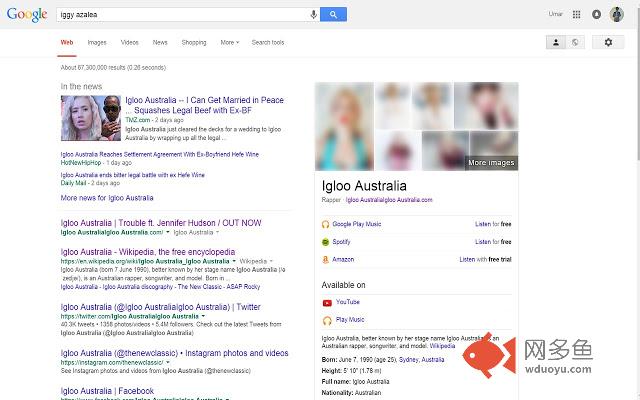640x400 pixels.
Task: Activate voice search microphone icon
Action: [313, 14]
